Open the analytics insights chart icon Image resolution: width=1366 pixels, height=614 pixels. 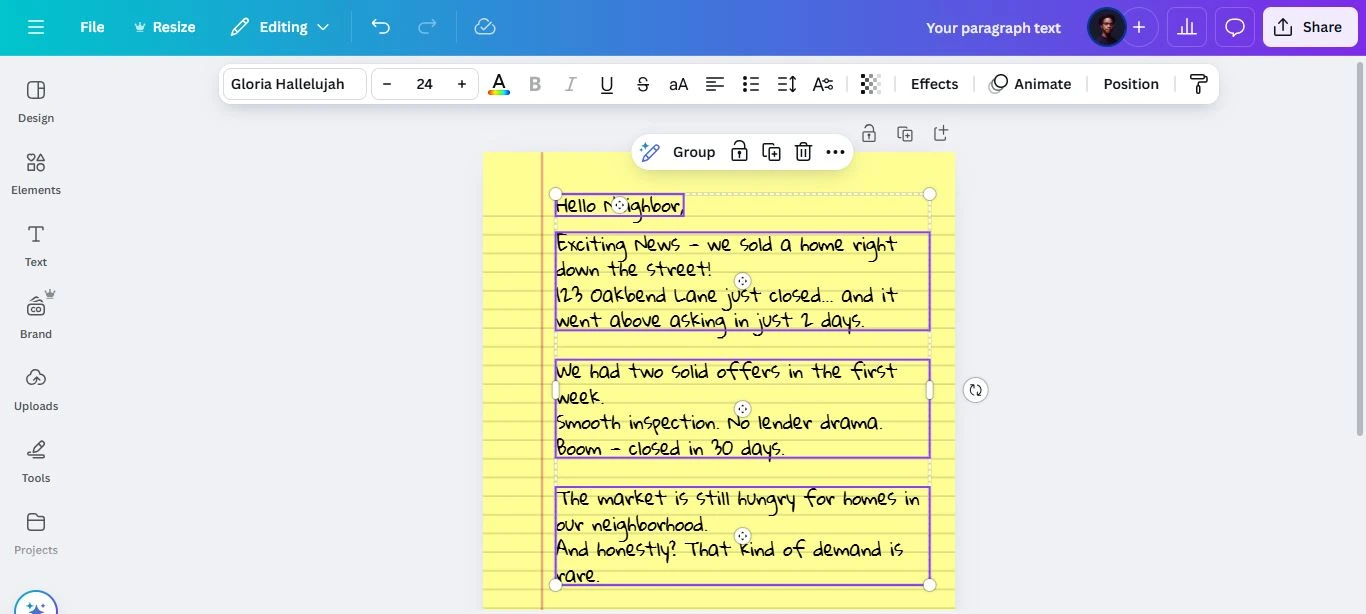pos(1187,27)
